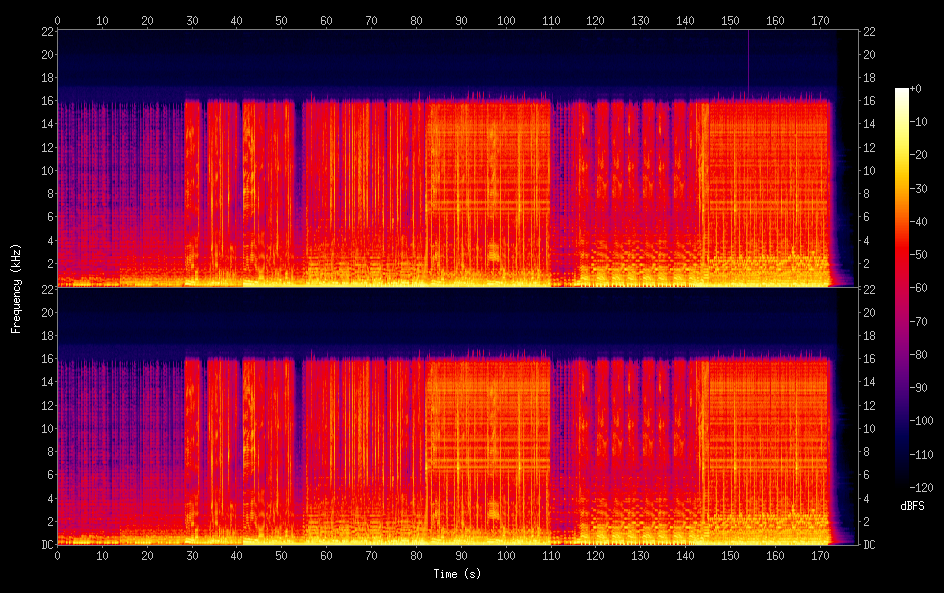
Task: Click the white top end of the color bar
Action: point(902,91)
